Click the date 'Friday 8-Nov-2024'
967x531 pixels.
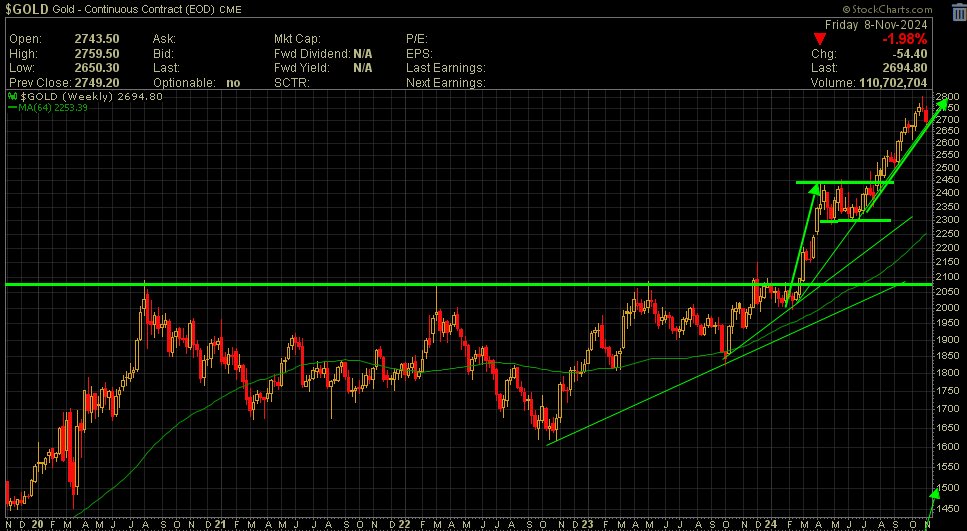tap(876, 25)
